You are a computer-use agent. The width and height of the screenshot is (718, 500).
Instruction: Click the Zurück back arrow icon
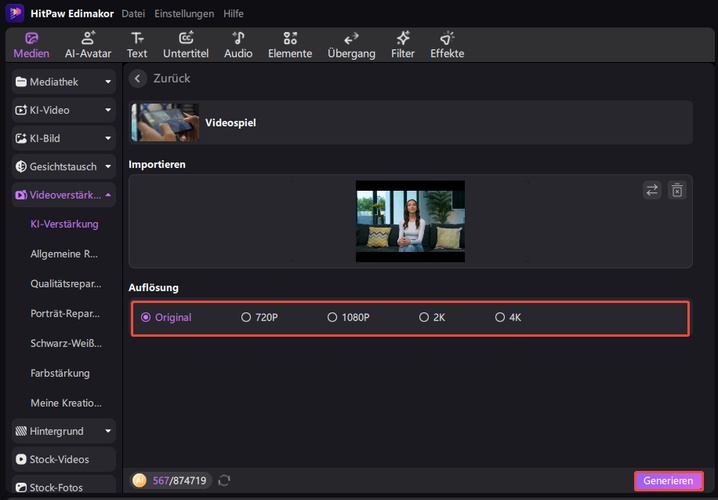tap(137, 78)
